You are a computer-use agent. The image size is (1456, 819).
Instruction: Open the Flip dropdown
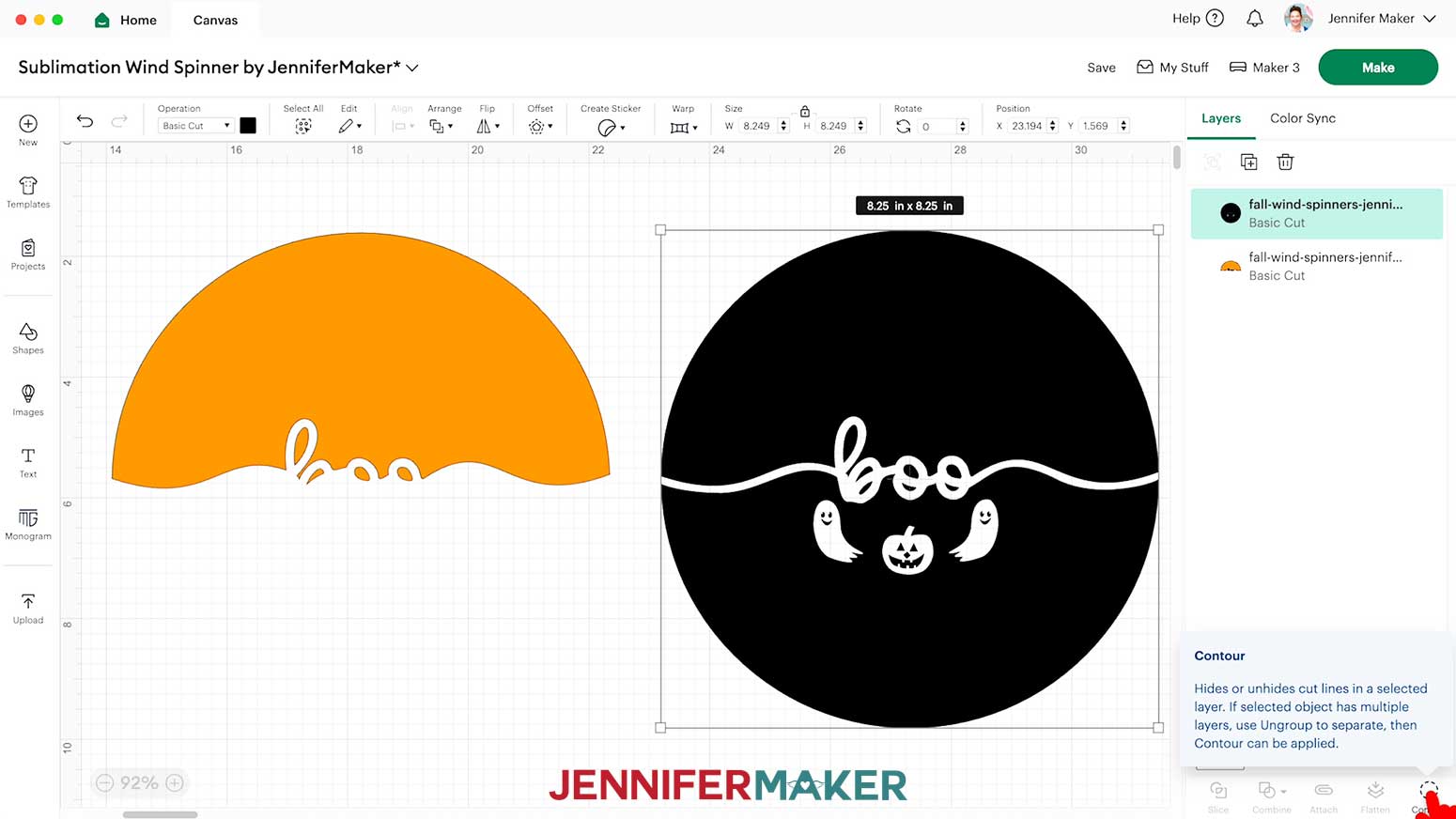[488, 126]
